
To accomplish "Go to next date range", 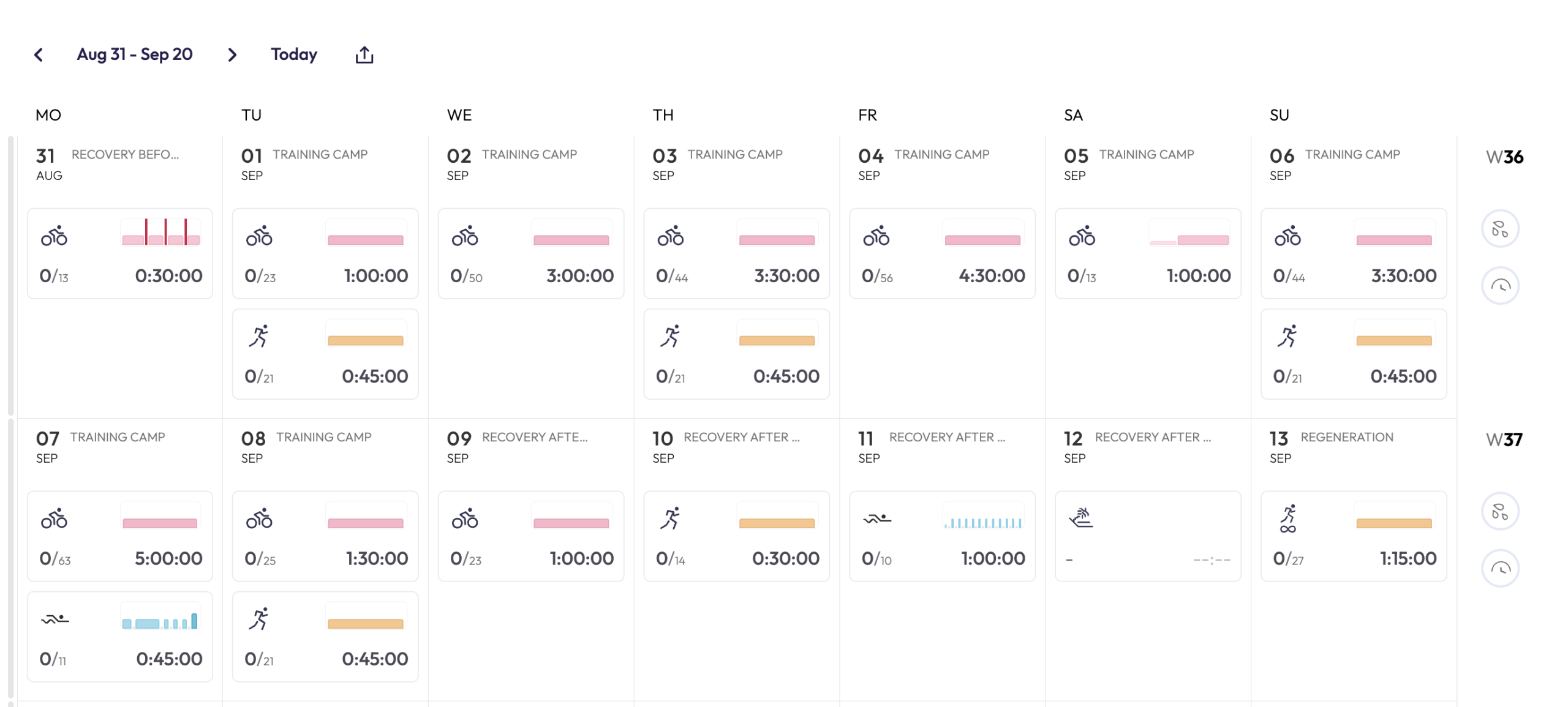I will pos(232,55).
